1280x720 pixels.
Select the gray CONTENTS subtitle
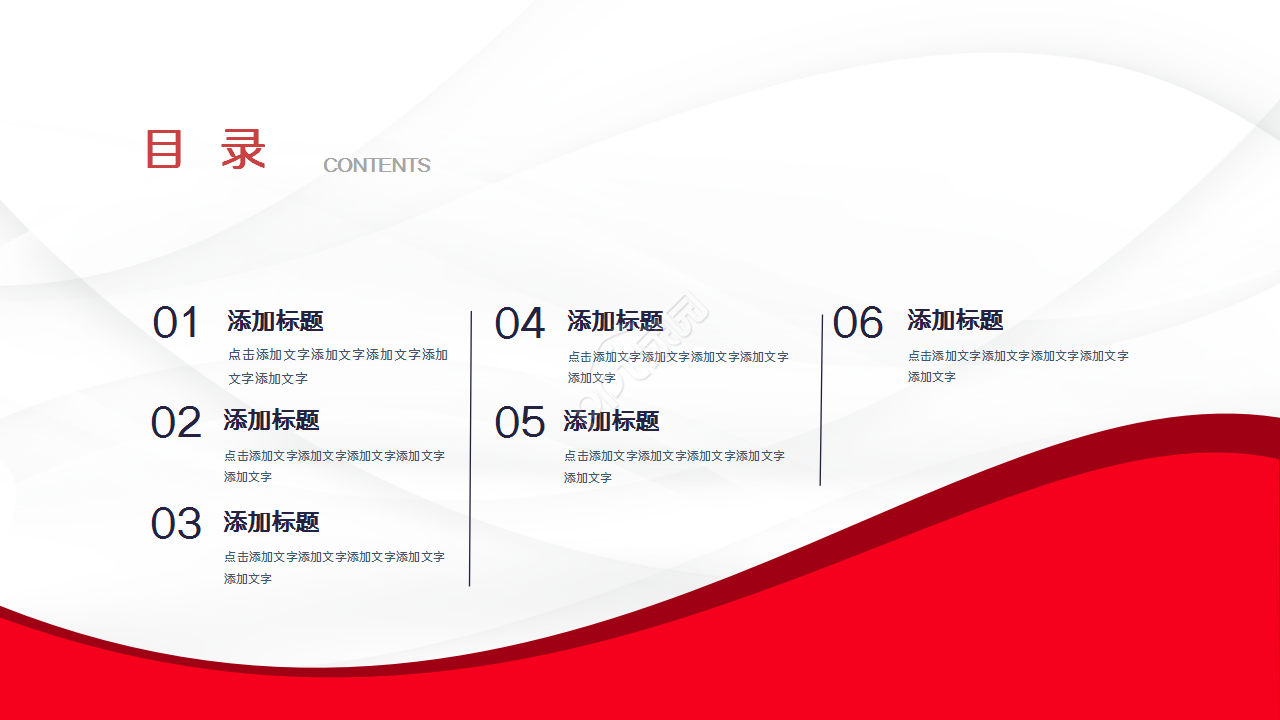(377, 165)
